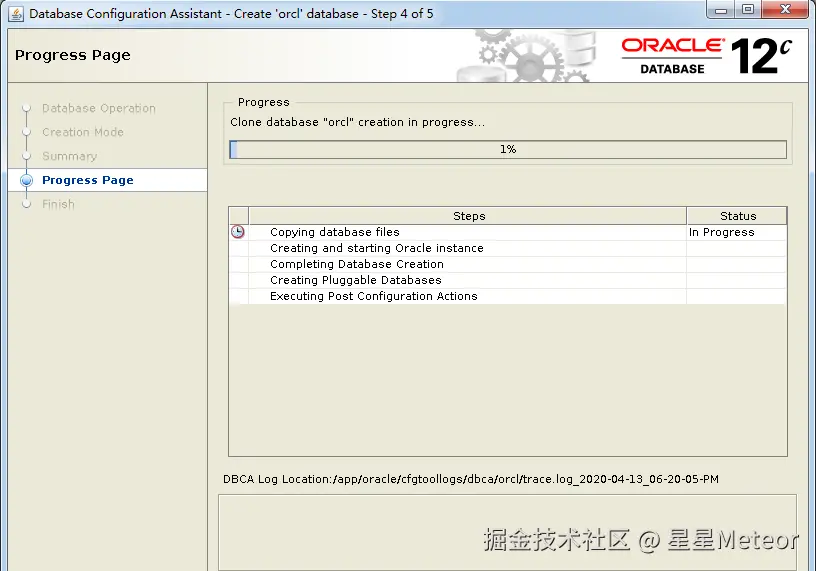This screenshot has height=571, width=816.
Task: Maximize the Database Configuration Assistant window
Action: click(x=748, y=10)
